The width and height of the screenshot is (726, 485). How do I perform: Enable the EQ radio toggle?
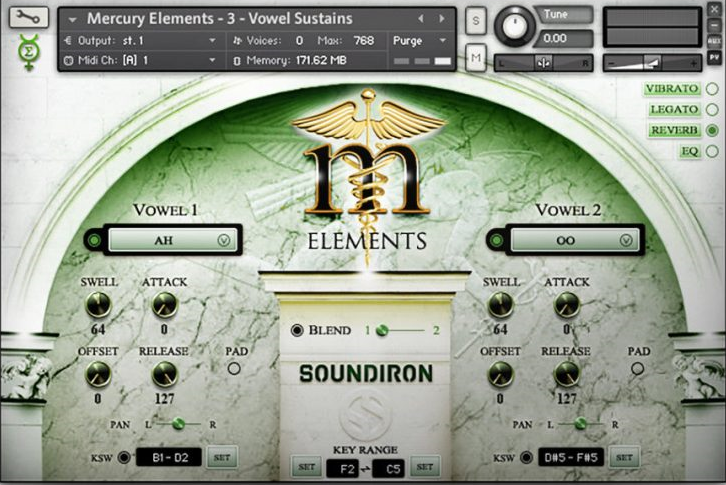[712, 151]
